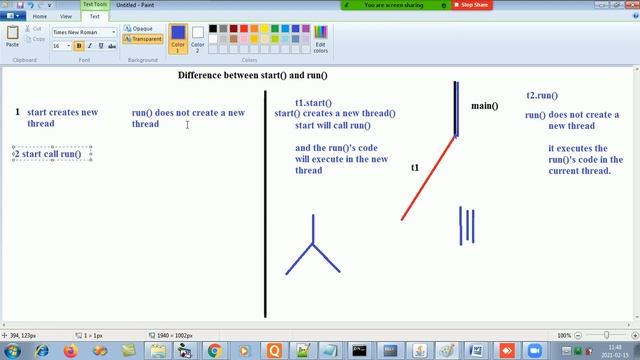Click the 'Difference between start() and run()' heading
The height and width of the screenshot is (360, 640).
pos(253,75)
